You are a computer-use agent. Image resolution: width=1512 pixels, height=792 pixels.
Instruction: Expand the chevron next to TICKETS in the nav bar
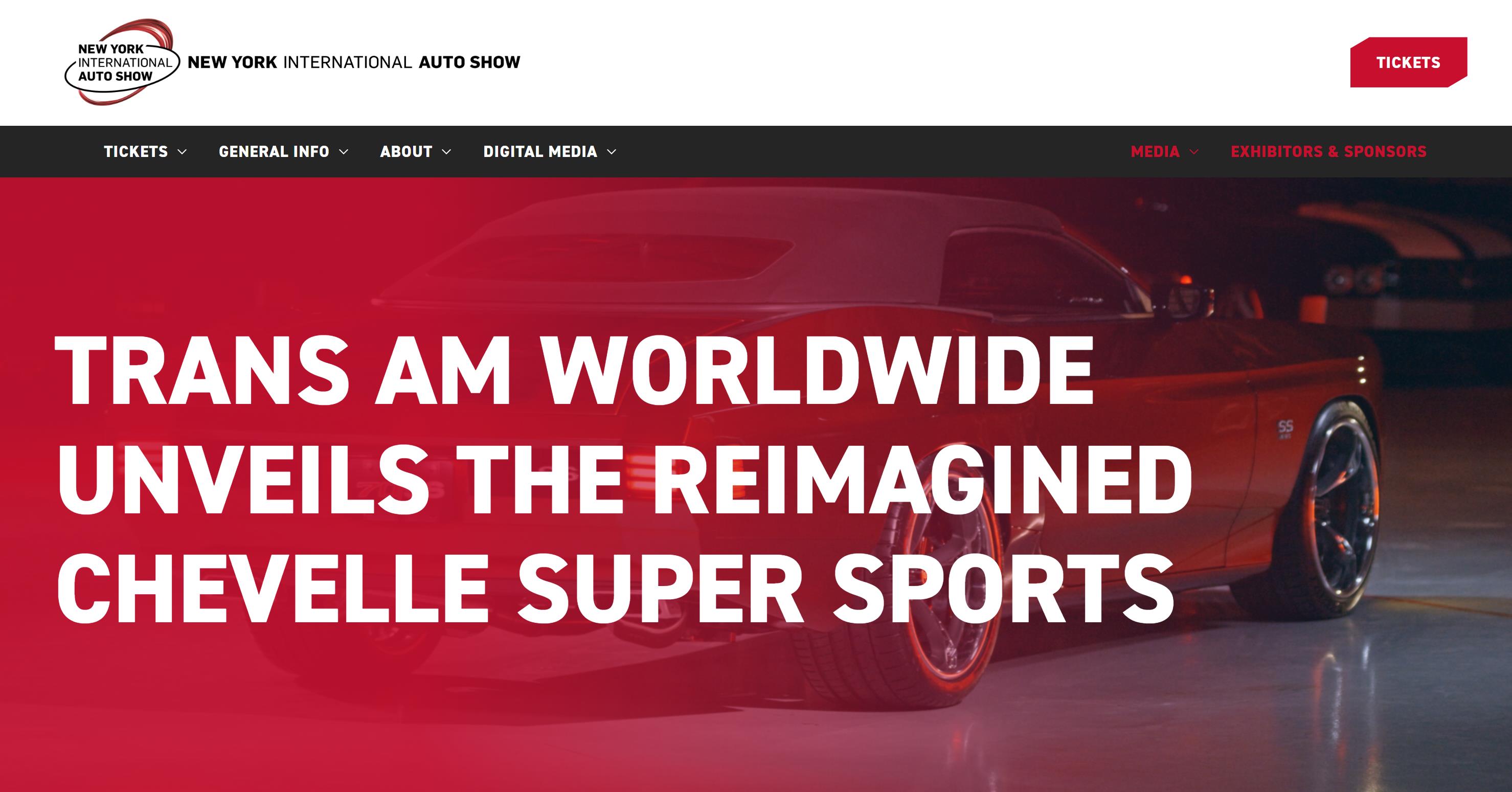point(182,151)
